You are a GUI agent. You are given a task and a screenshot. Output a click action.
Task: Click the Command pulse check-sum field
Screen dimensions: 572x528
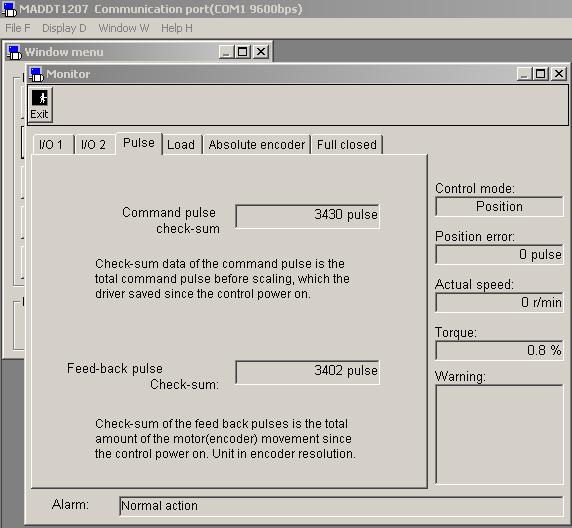coord(308,216)
